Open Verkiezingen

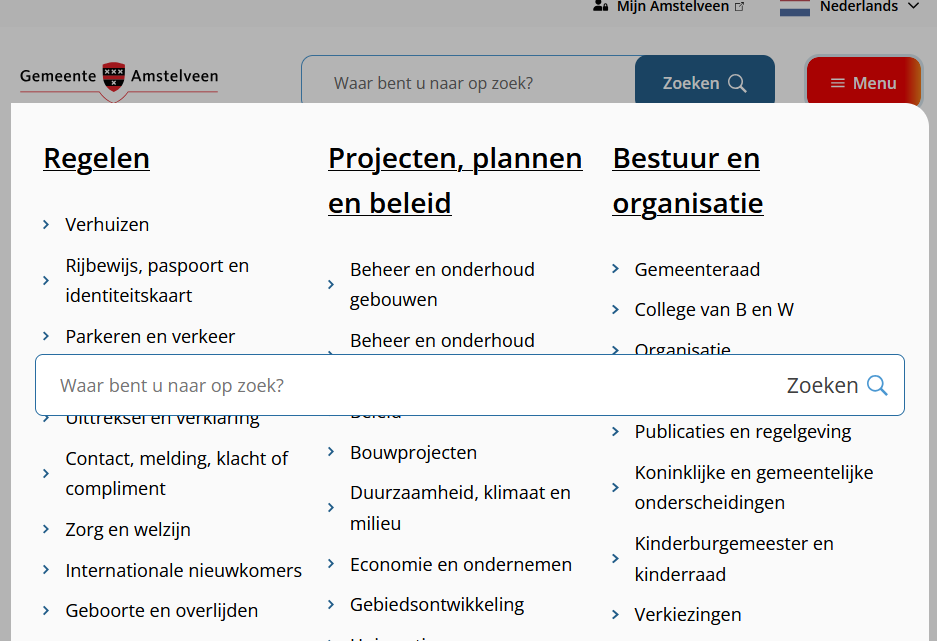688,614
